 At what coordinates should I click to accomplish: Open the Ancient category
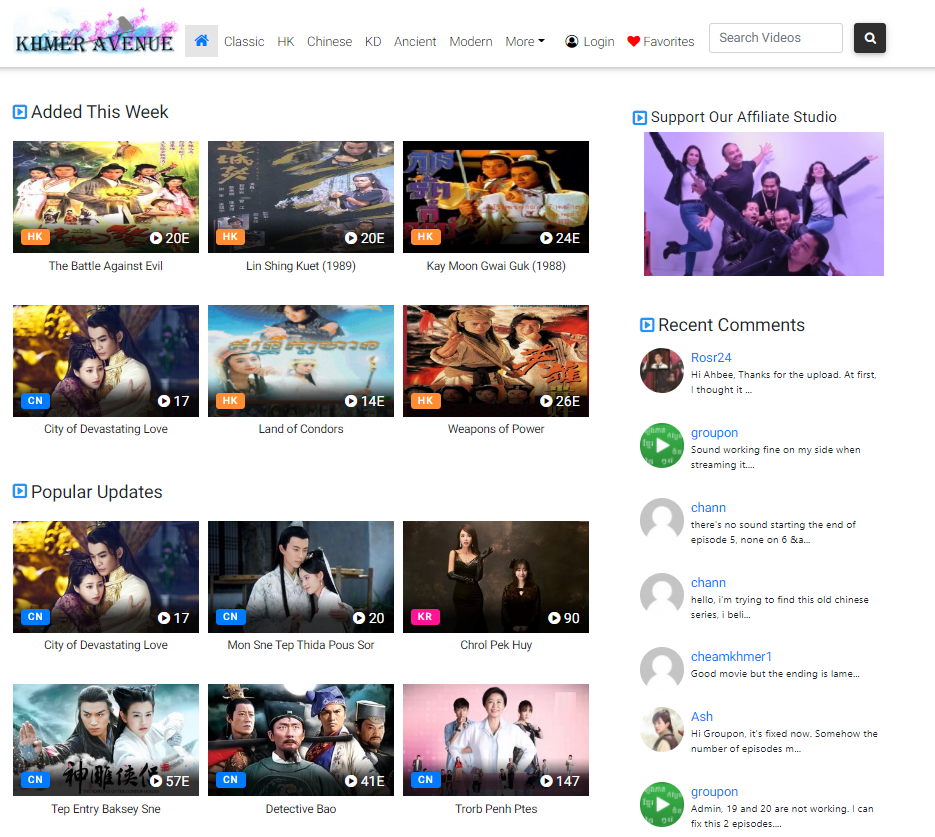(415, 41)
